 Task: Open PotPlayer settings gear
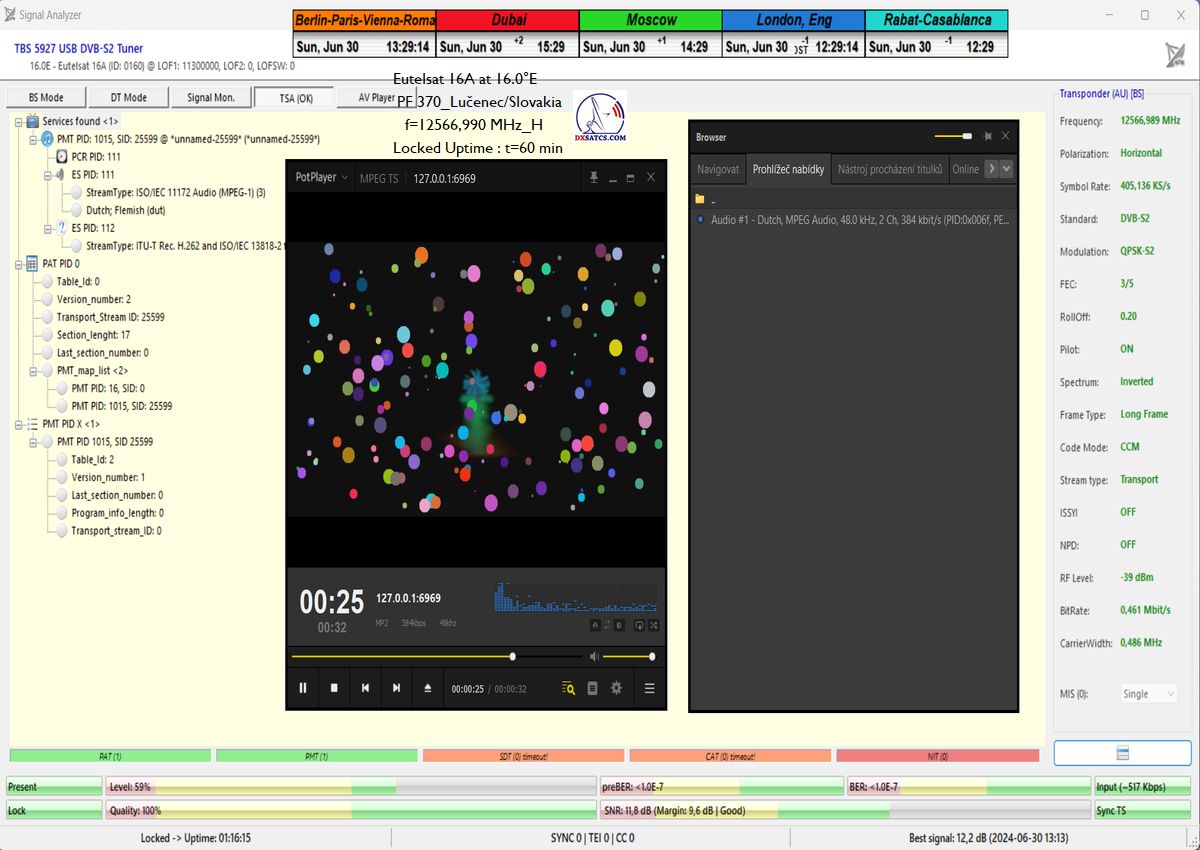(x=617, y=688)
